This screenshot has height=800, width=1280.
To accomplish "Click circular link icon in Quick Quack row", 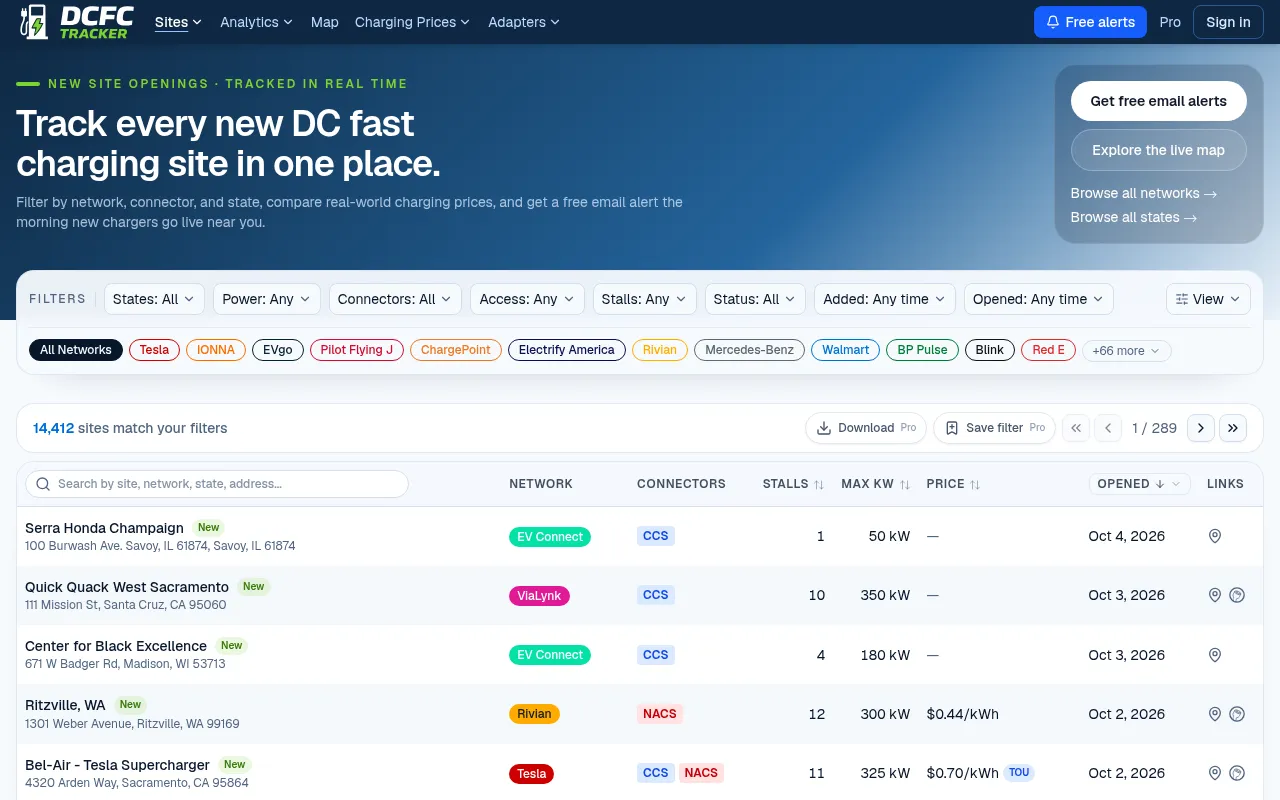I will tap(1237, 595).
